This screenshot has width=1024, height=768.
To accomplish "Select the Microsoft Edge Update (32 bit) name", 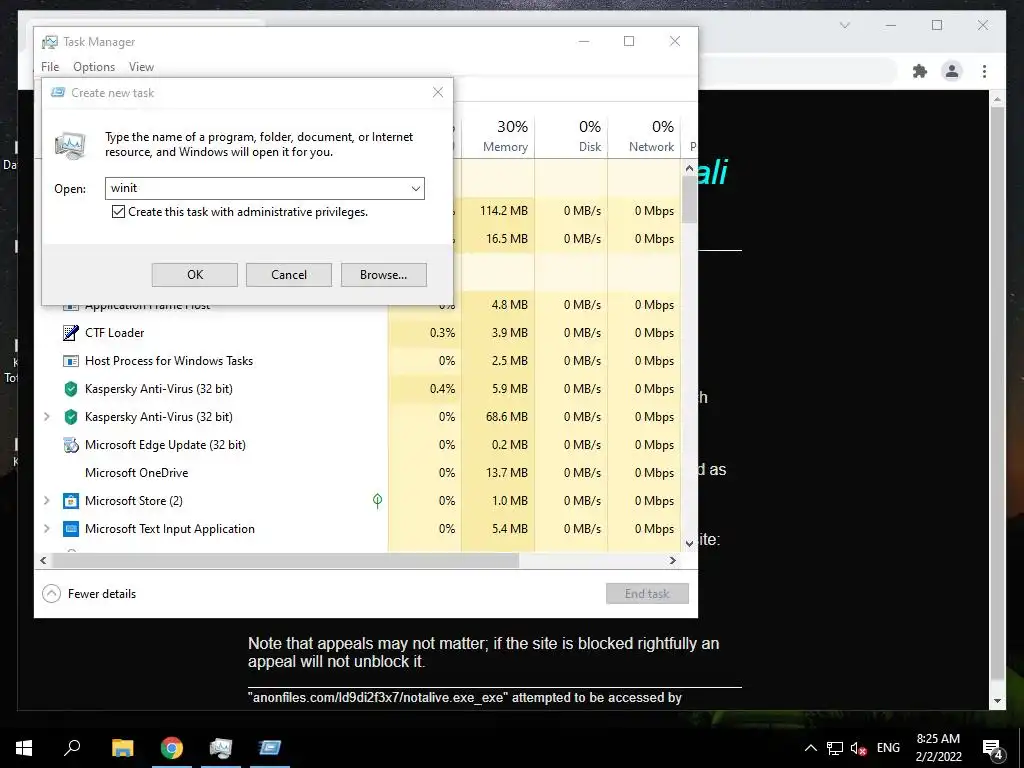I will coord(165,445).
